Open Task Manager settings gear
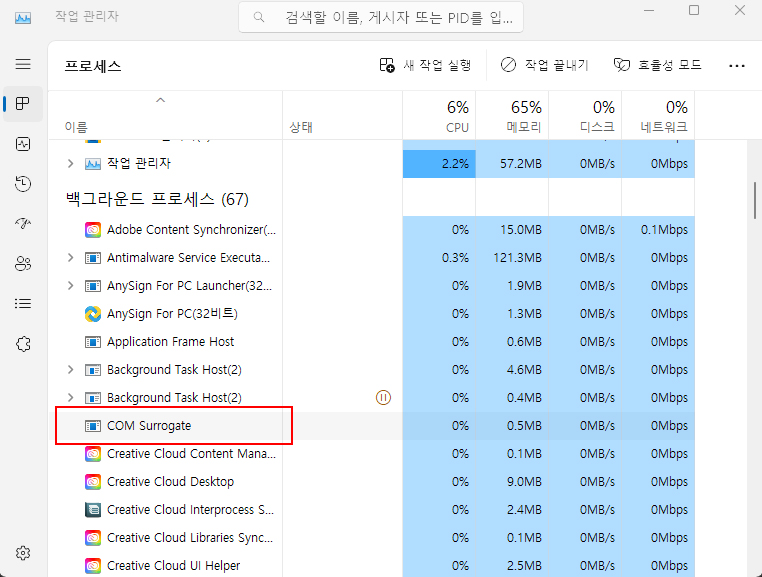The height and width of the screenshot is (577, 762). [x=23, y=553]
